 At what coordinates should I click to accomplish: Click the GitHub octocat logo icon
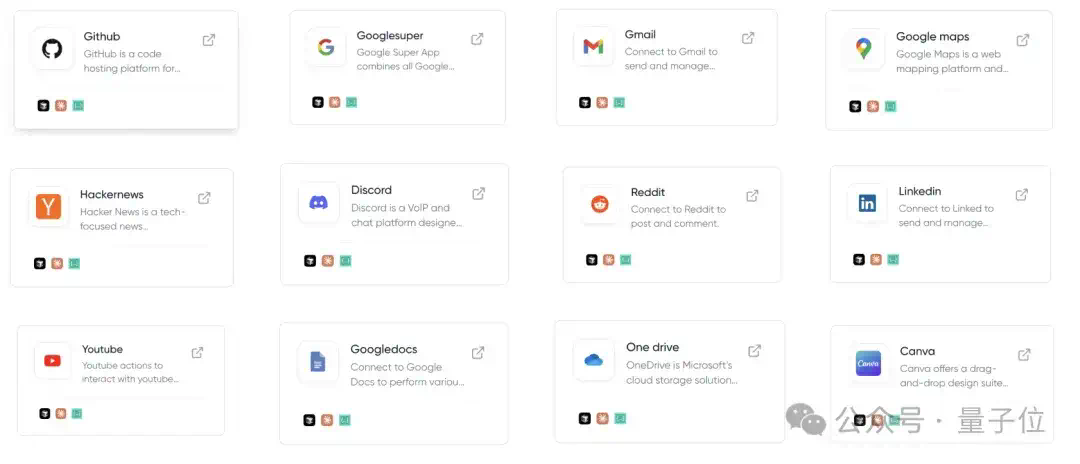(x=52, y=49)
